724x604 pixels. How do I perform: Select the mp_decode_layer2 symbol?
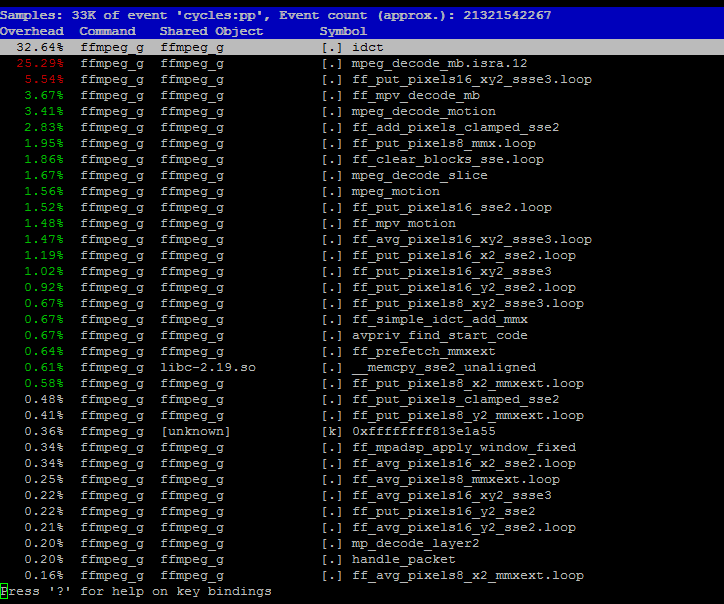tap(415, 543)
